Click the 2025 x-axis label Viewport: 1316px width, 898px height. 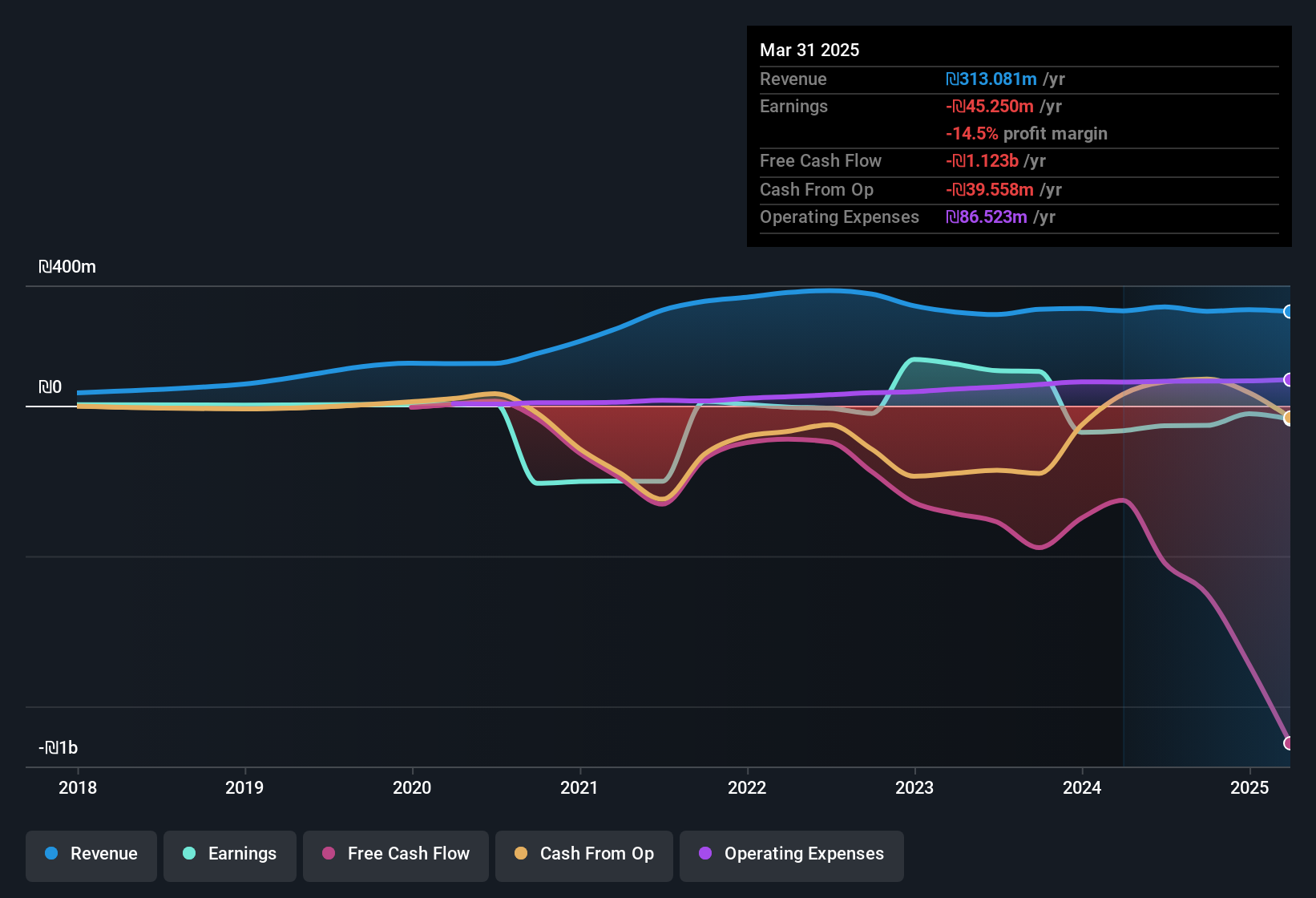(1249, 787)
